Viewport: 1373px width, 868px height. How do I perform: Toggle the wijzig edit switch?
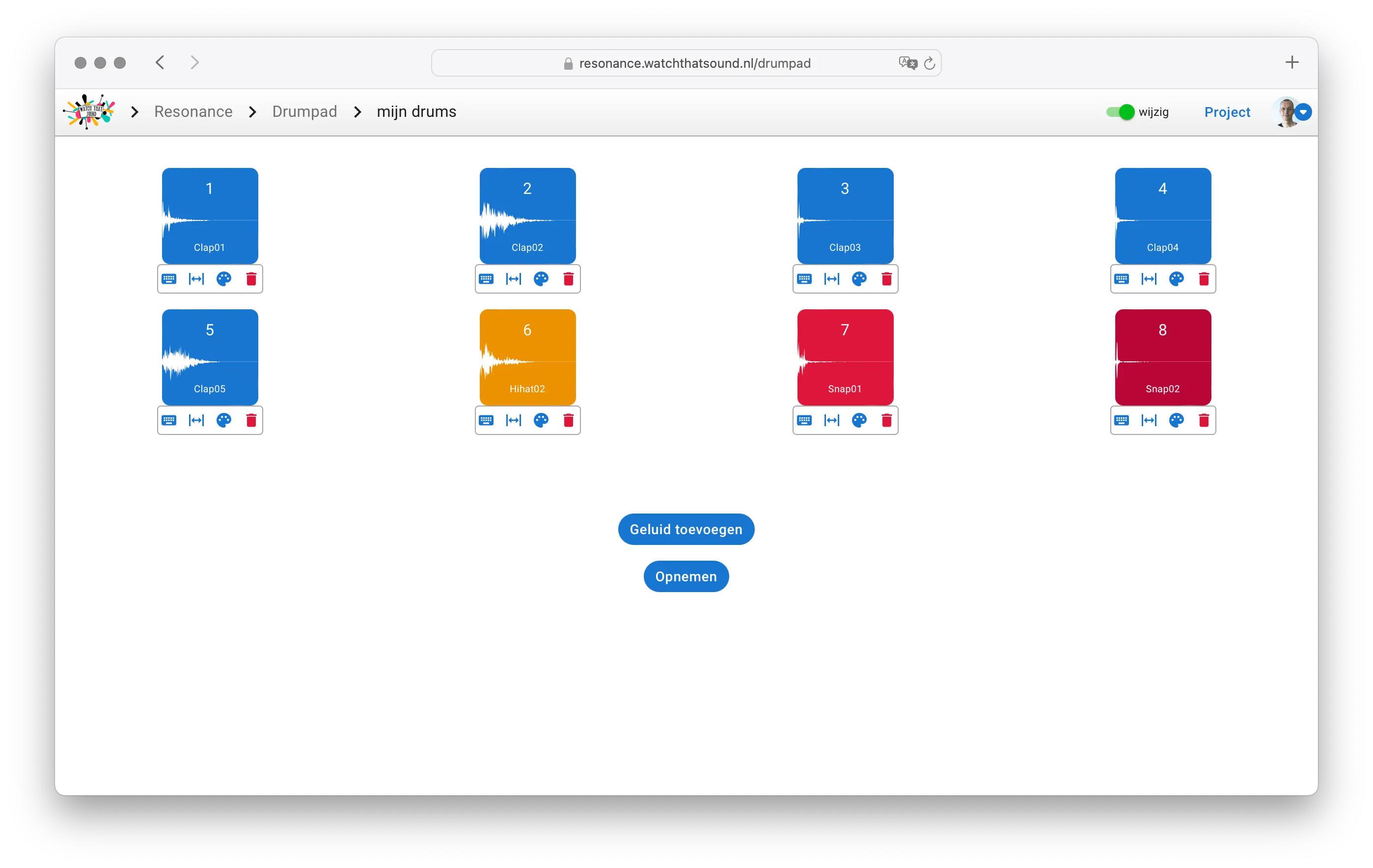click(1120, 112)
